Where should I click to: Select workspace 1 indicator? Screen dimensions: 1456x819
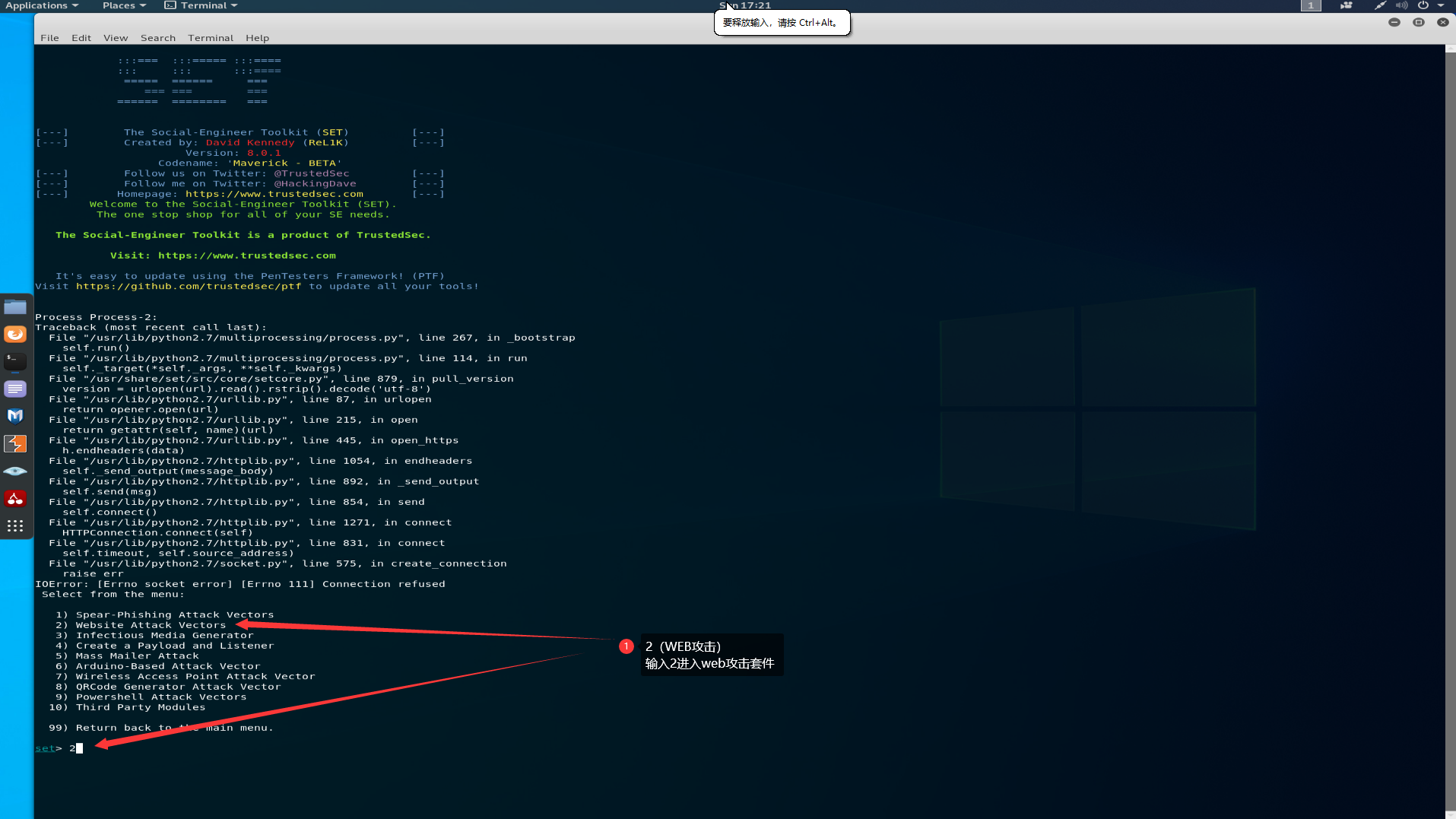[1311, 5]
